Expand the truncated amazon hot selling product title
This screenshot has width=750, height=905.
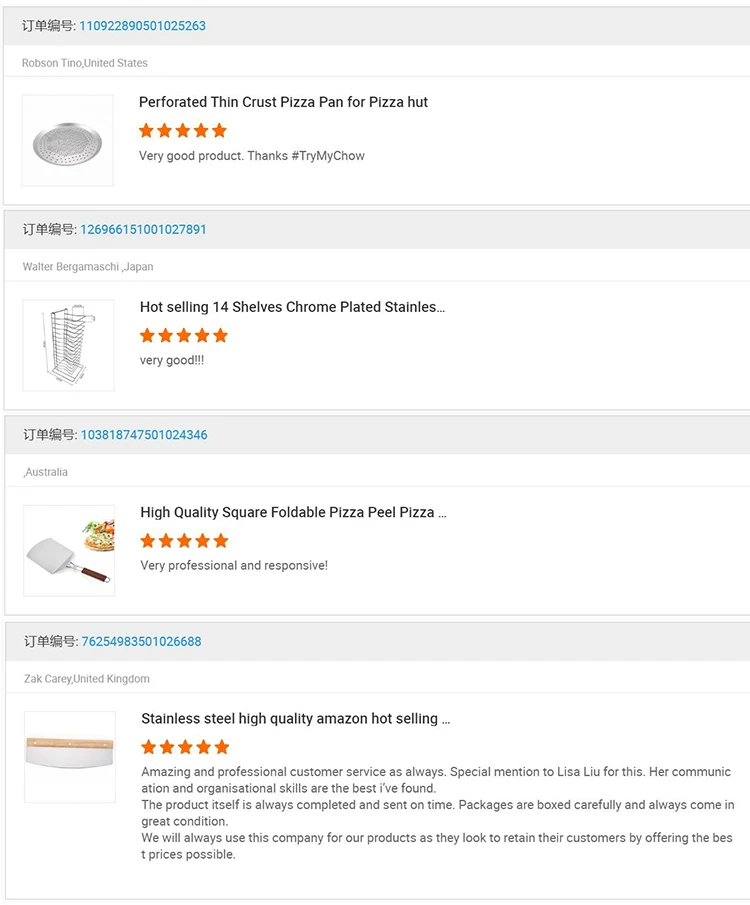(294, 718)
